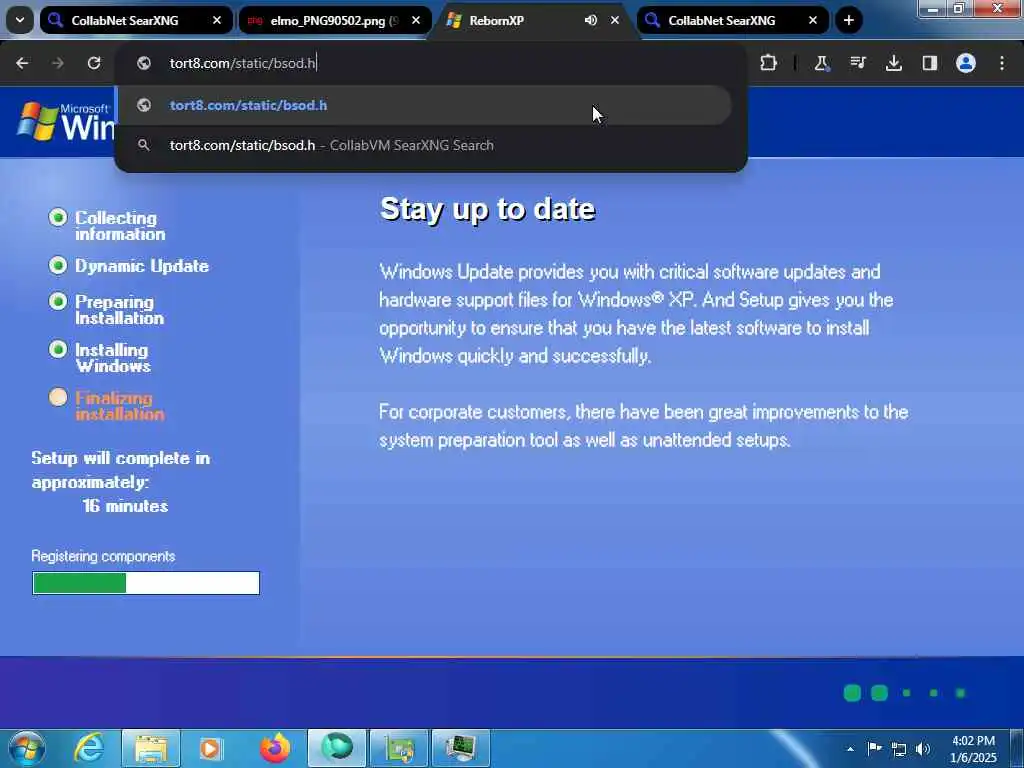
Task: Click the Show desktop strip
Action: pos(1018,748)
